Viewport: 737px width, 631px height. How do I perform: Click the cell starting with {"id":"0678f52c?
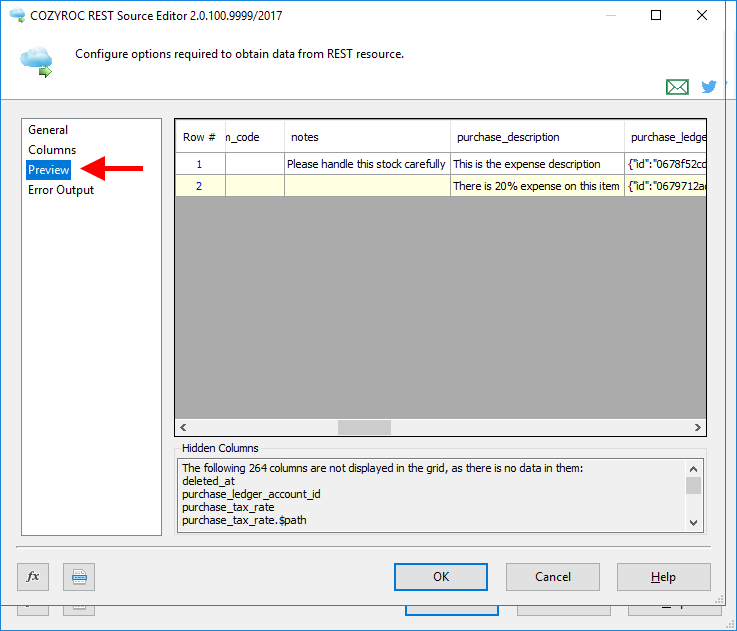click(x=665, y=164)
